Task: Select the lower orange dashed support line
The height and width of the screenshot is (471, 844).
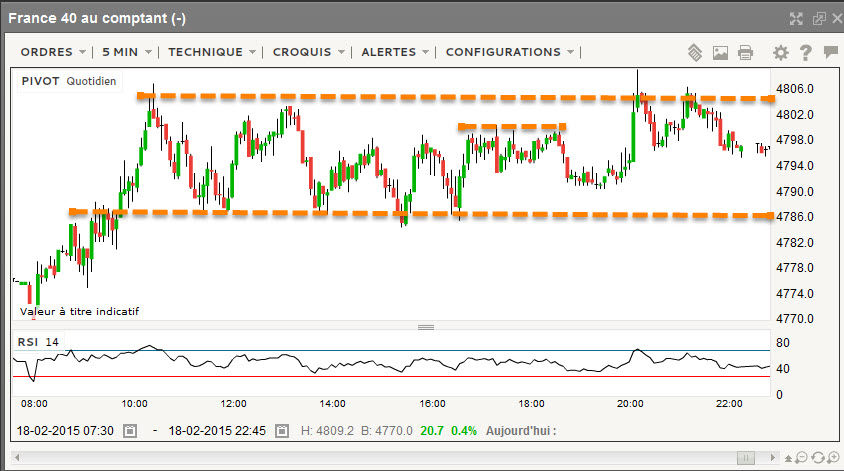Action: coord(421,214)
